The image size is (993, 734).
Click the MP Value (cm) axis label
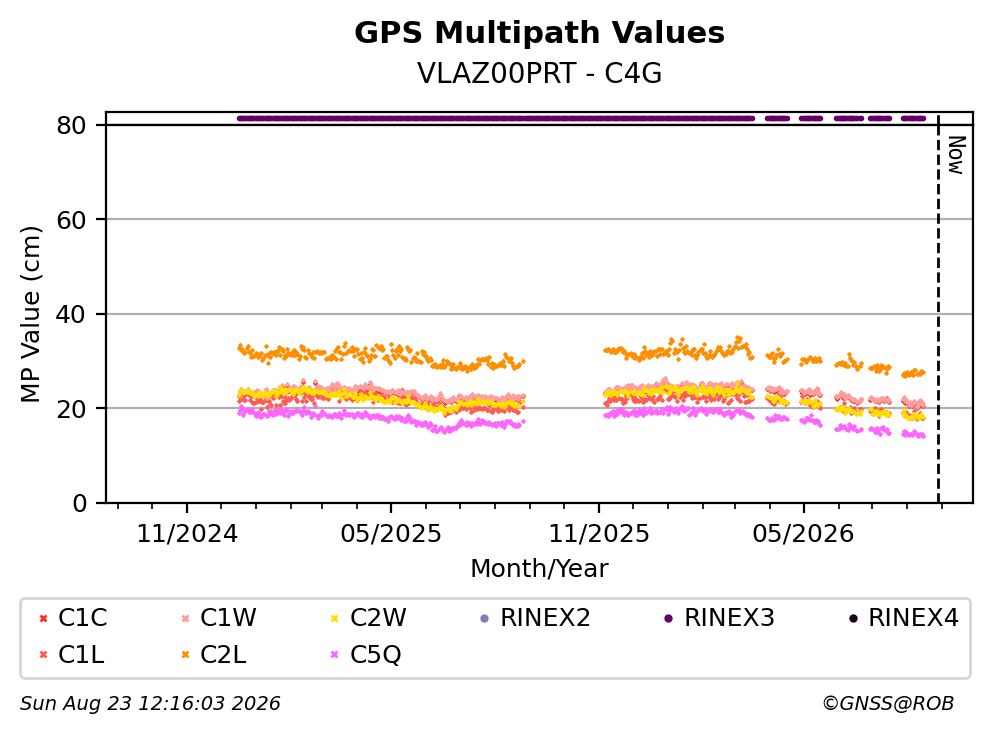pos(30,314)
